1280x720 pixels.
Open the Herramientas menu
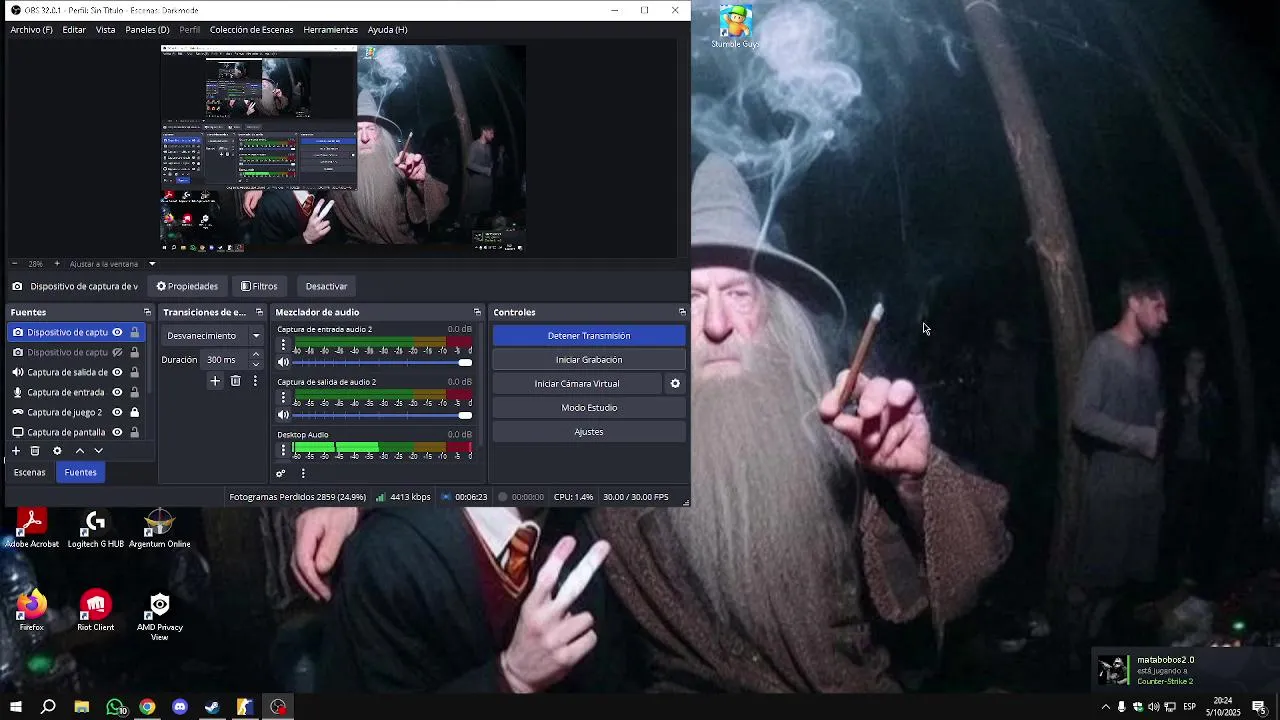330,30
